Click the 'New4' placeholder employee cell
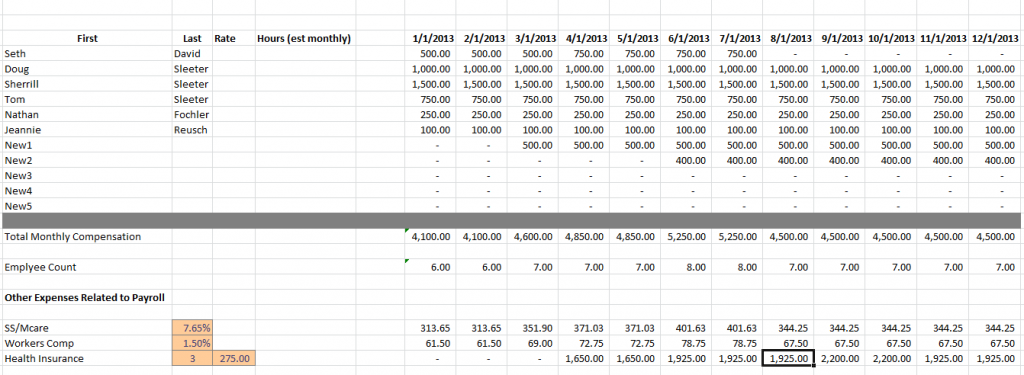This screenshot has width=1024, height=375. 87,191
